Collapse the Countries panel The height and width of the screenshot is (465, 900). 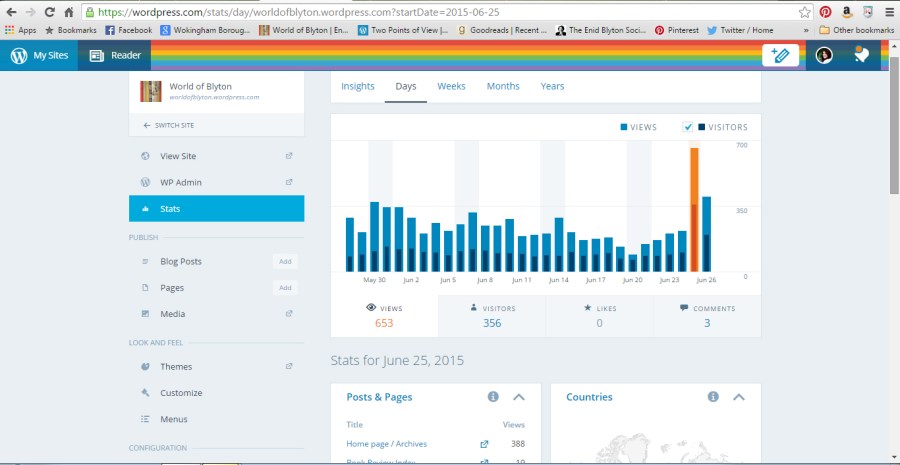pyautogui.click(x=739, y=397)
